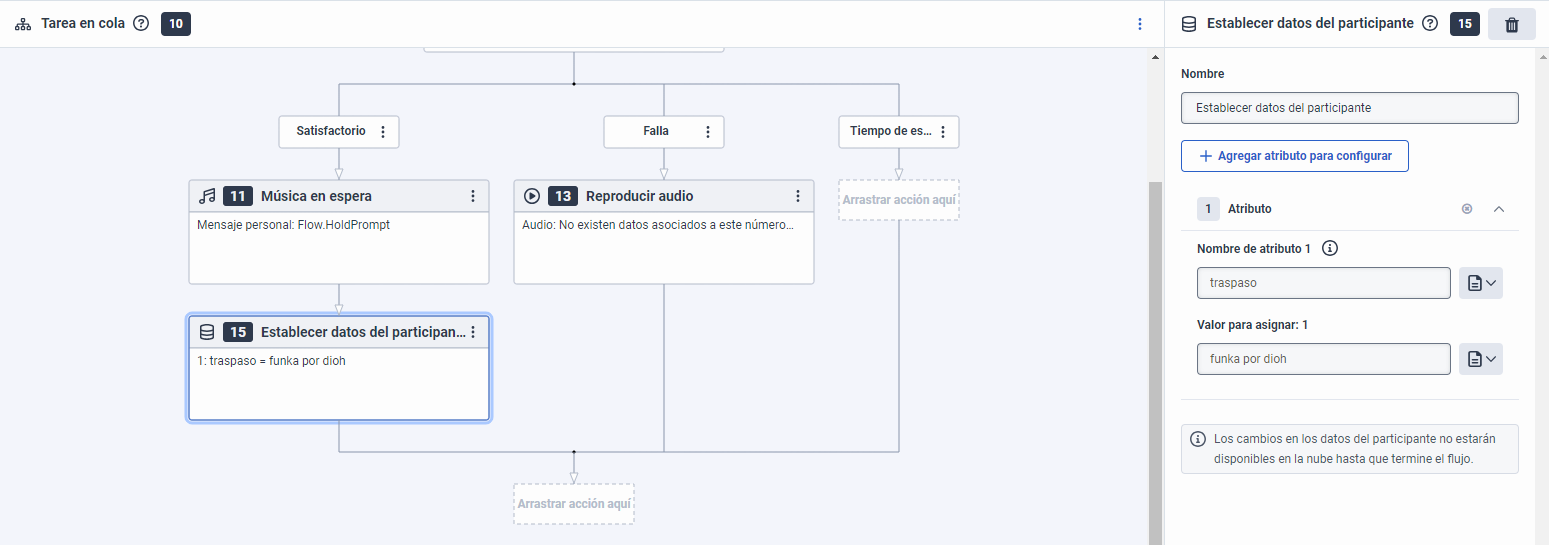The image size is (1549, 545).
Task: Open expression mode dropdown for attribute name
Action: [x=1481, y=283]
